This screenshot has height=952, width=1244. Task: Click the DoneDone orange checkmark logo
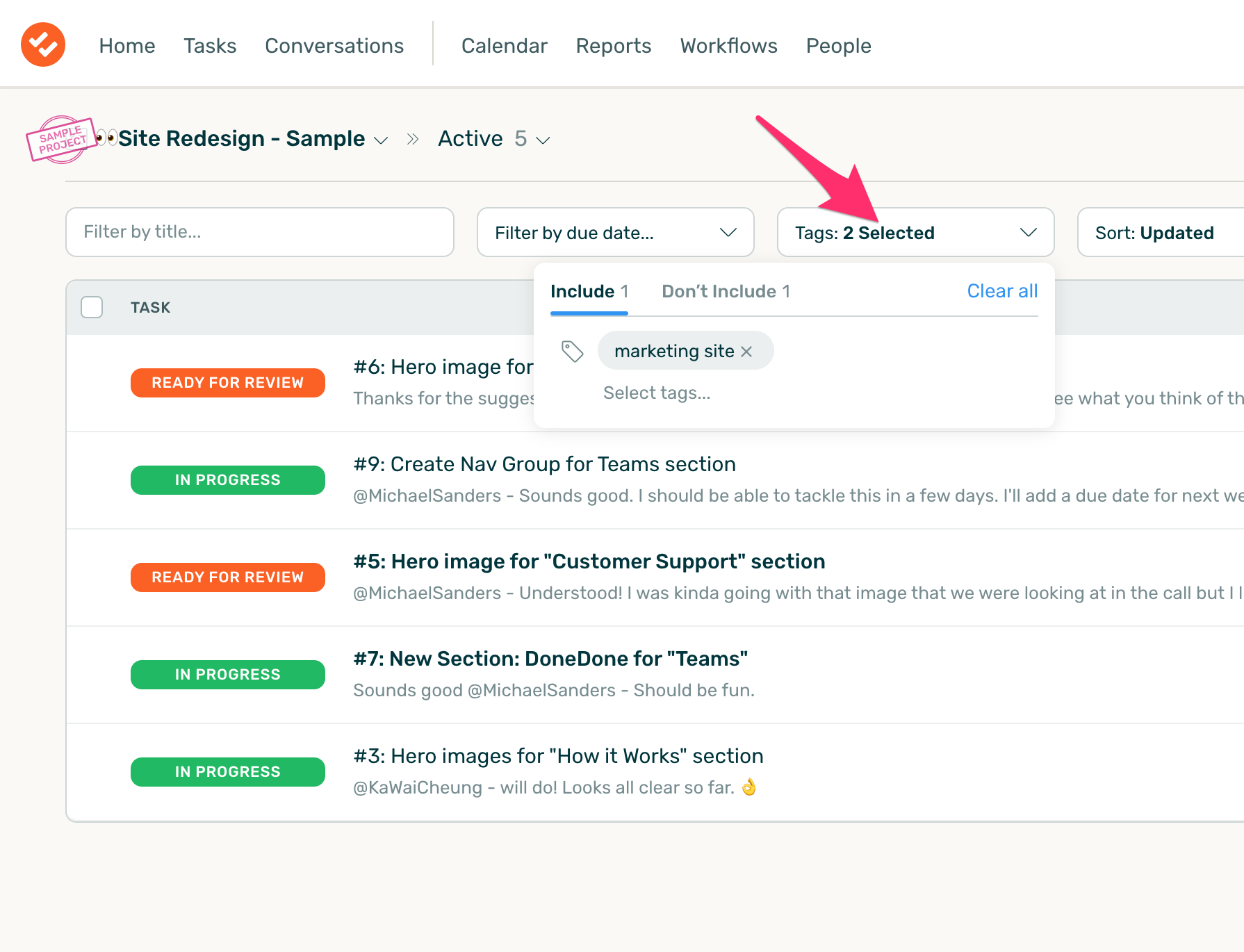pyautogui.click(x=42, y=44)
